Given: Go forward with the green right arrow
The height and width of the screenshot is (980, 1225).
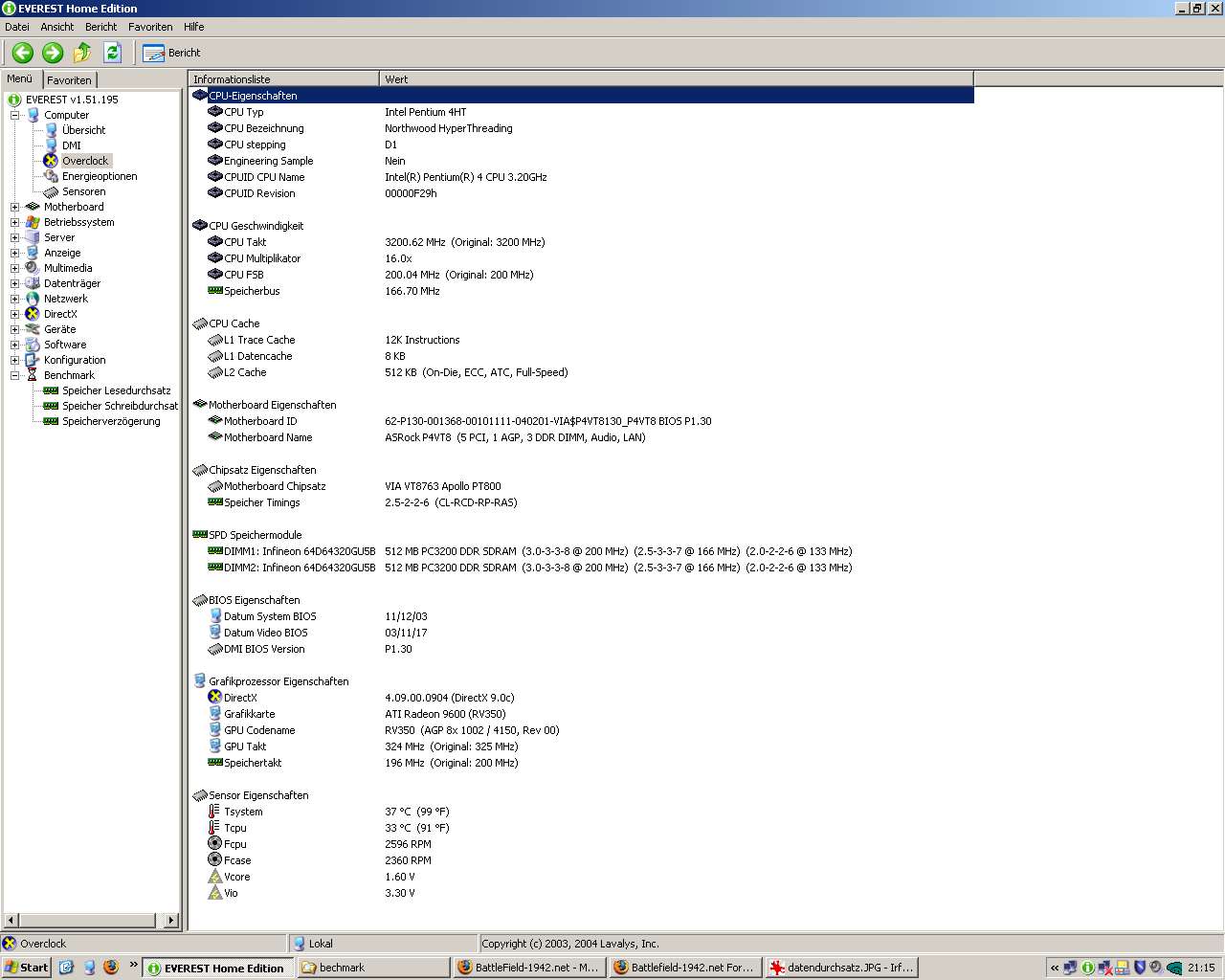Looking at the screenshot, I should pyautogui.click(x=53, y=53).
